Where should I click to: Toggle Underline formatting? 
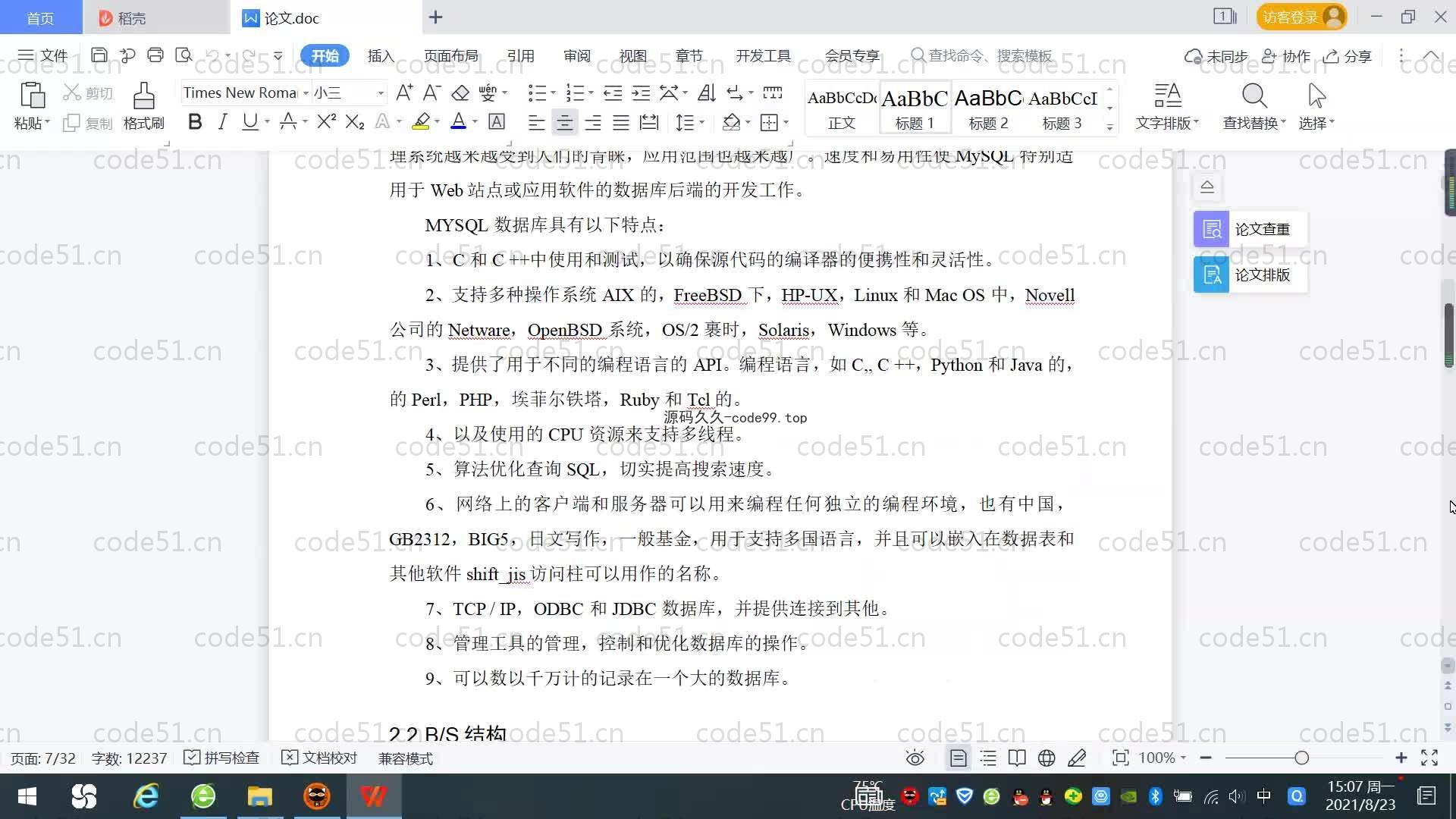(x=249, y=121)
